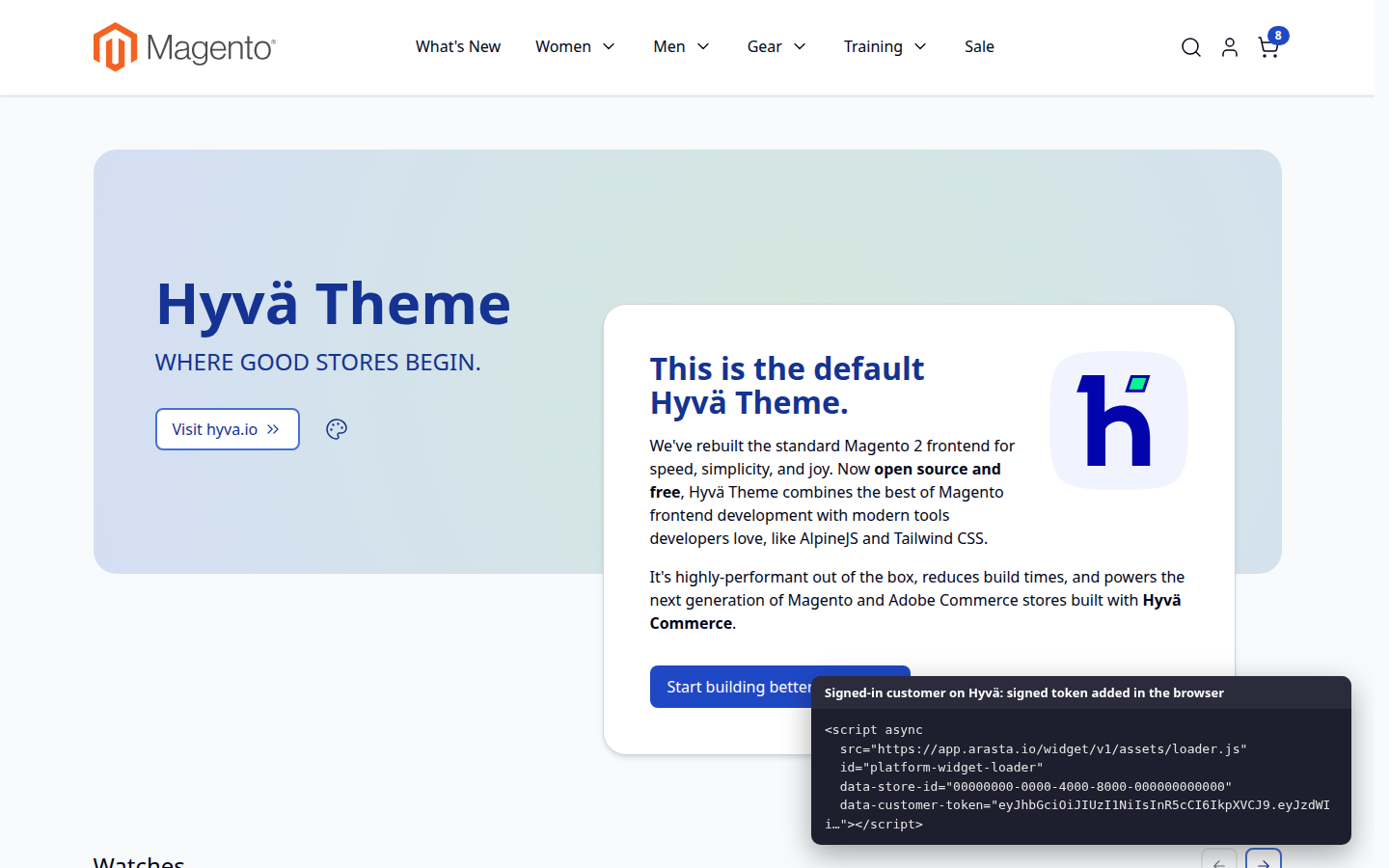The image size is (1389, 868).
Task: Click the platform-widget-loader id line
Action: coord(941,768)
